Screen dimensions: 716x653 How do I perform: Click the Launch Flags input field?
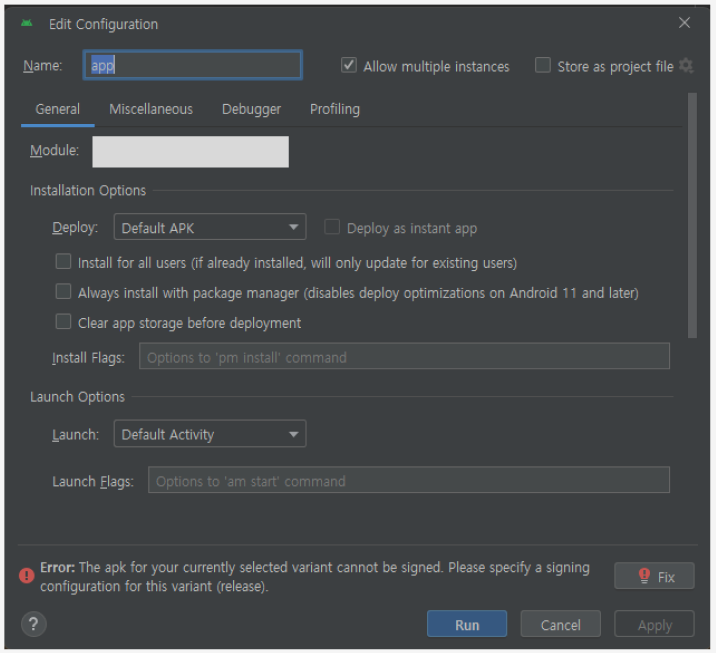[409, 480]
